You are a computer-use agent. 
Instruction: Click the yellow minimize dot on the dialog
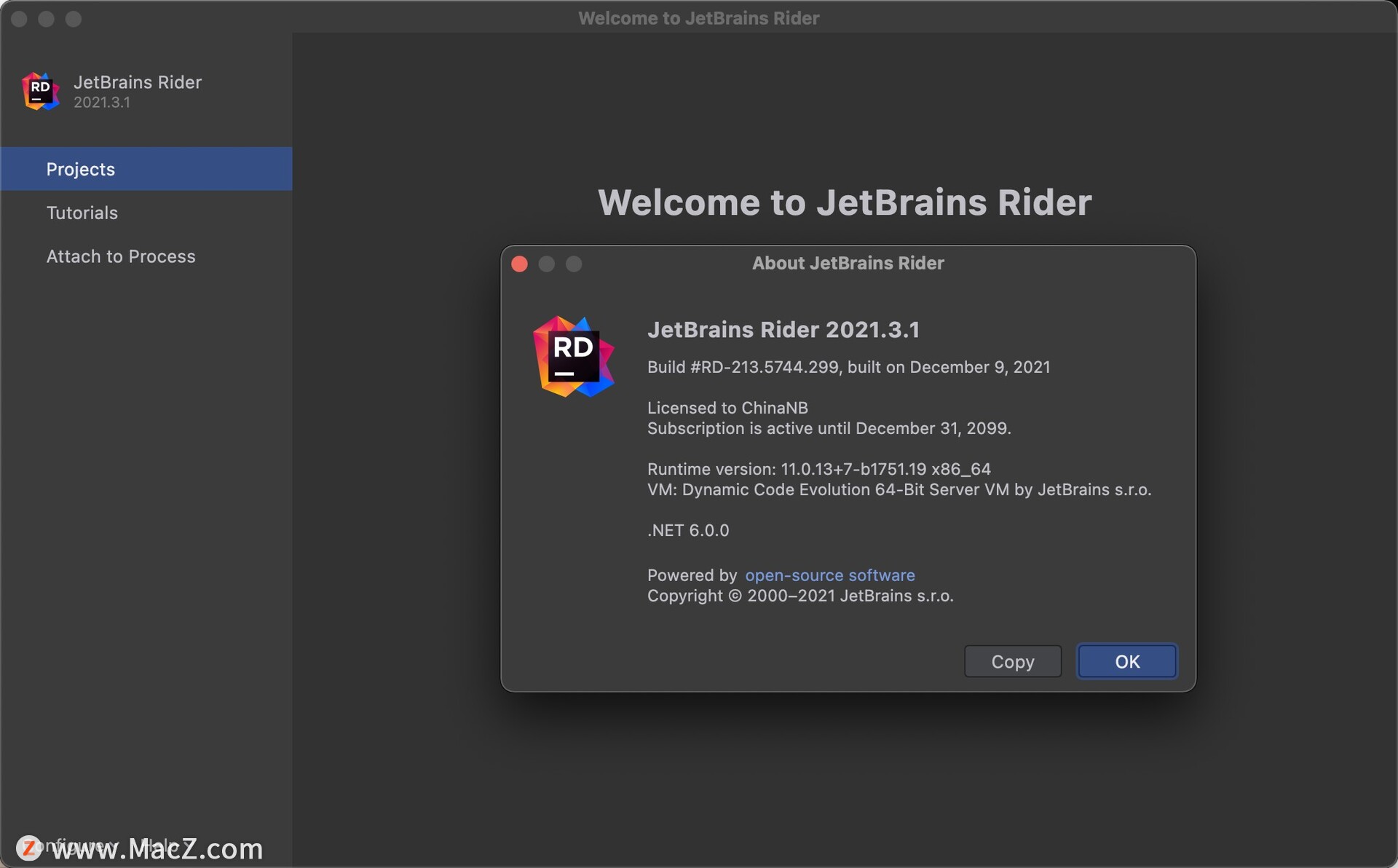(x=547, y=264)
